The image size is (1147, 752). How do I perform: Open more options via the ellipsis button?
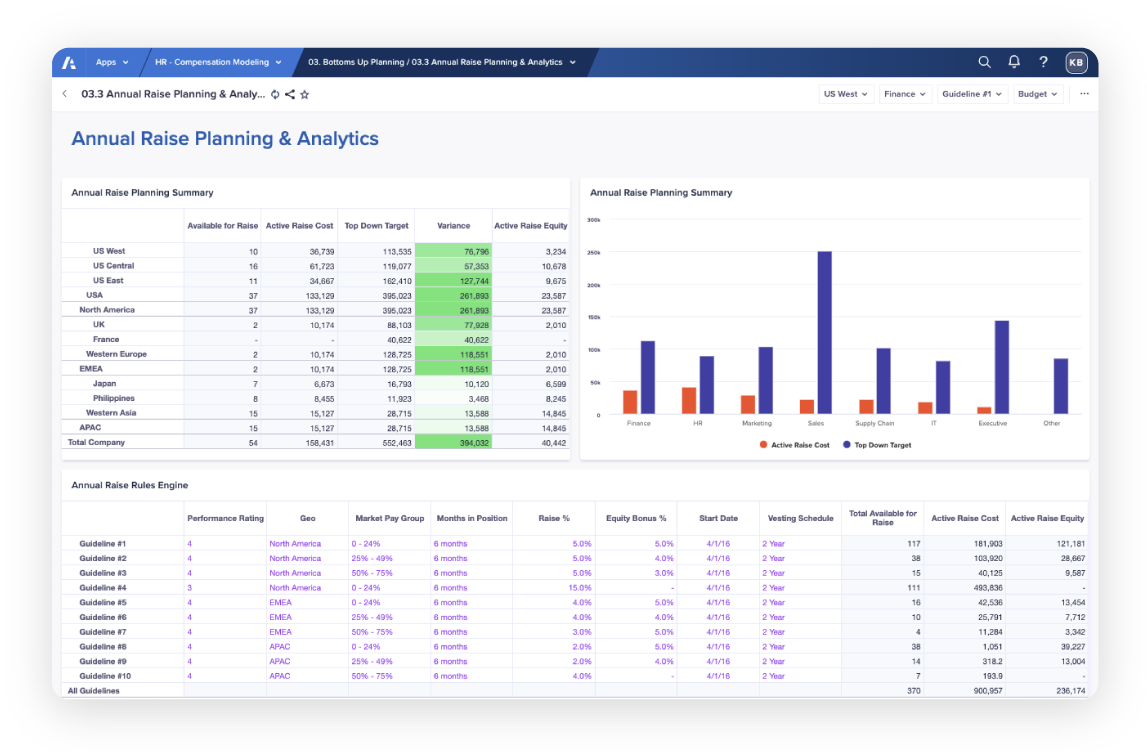(x=1084, y=93)
